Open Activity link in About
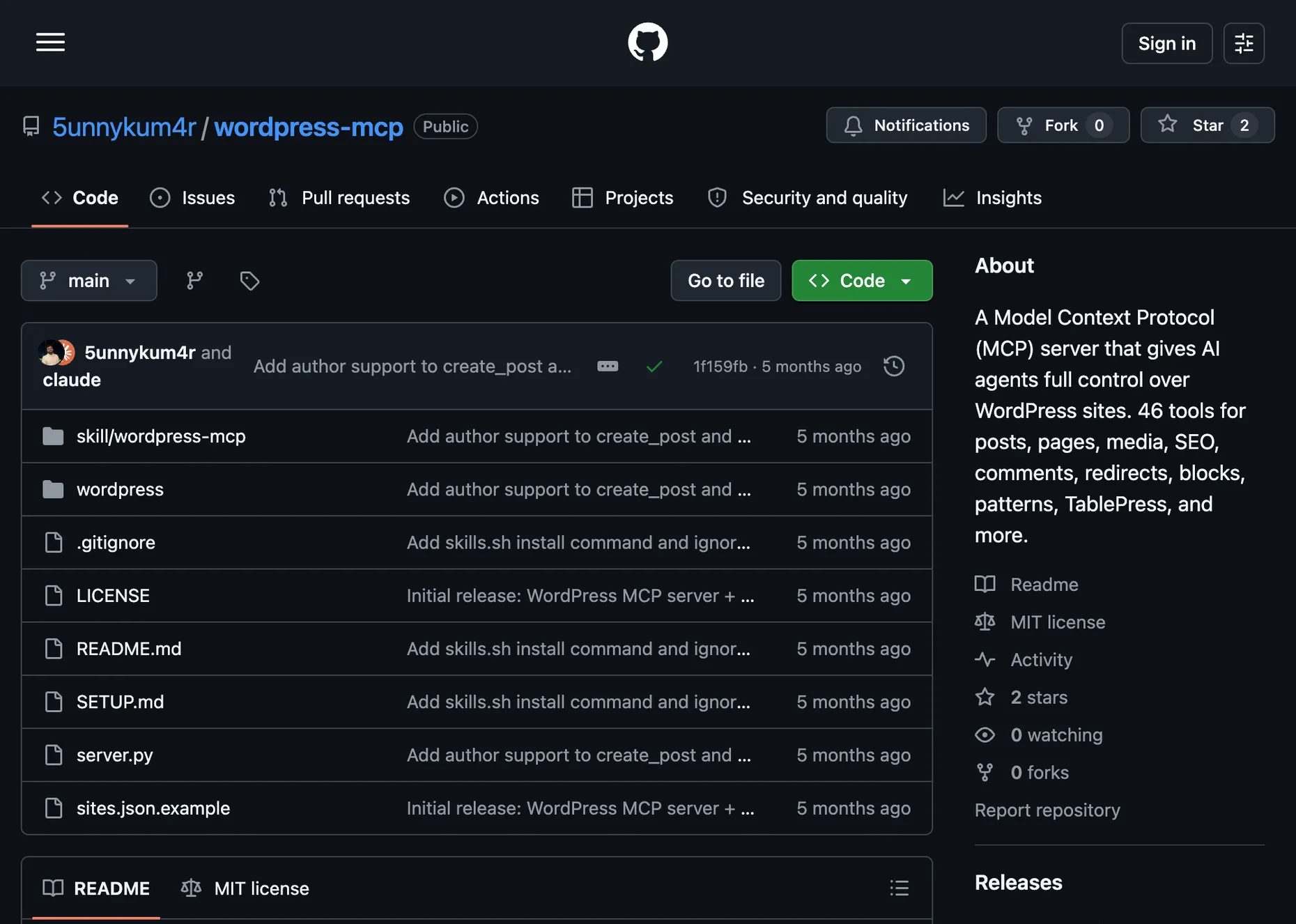Image resolution: width=1296 pixels, height=924 pixels. pos(1041,660)
